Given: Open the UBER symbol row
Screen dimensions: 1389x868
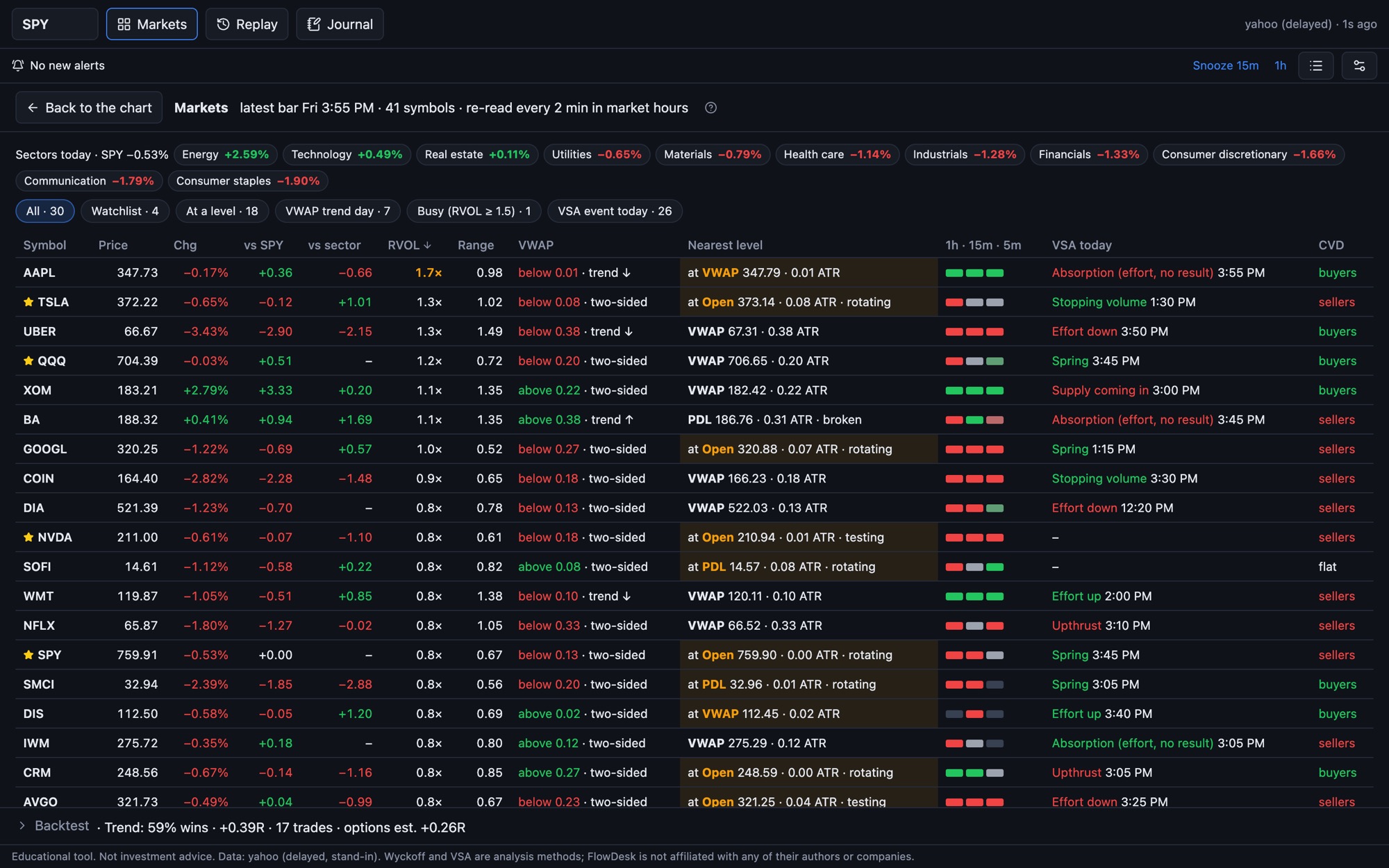Looking at the screenshot, I should pos(694,331).
